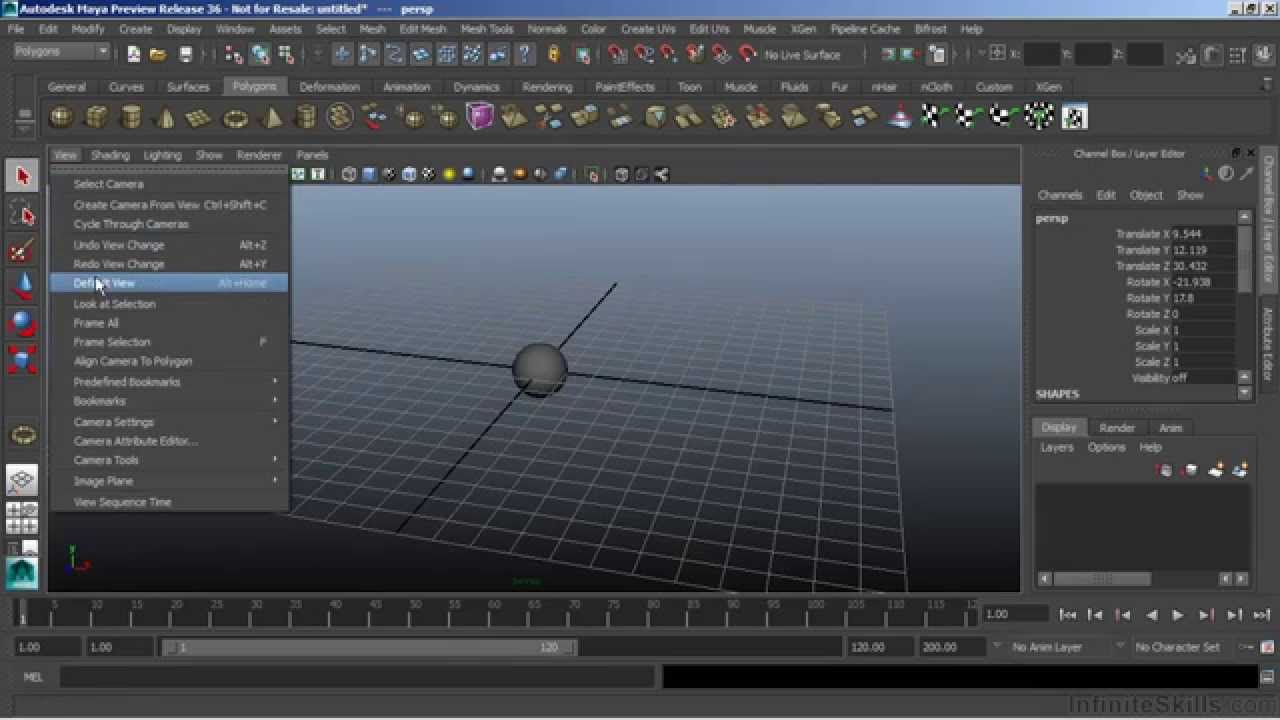The width and height of the screenshot is (1280, 720).
Task: Click the layer editor horizontal scrollbar
Action: [1102, 578]
